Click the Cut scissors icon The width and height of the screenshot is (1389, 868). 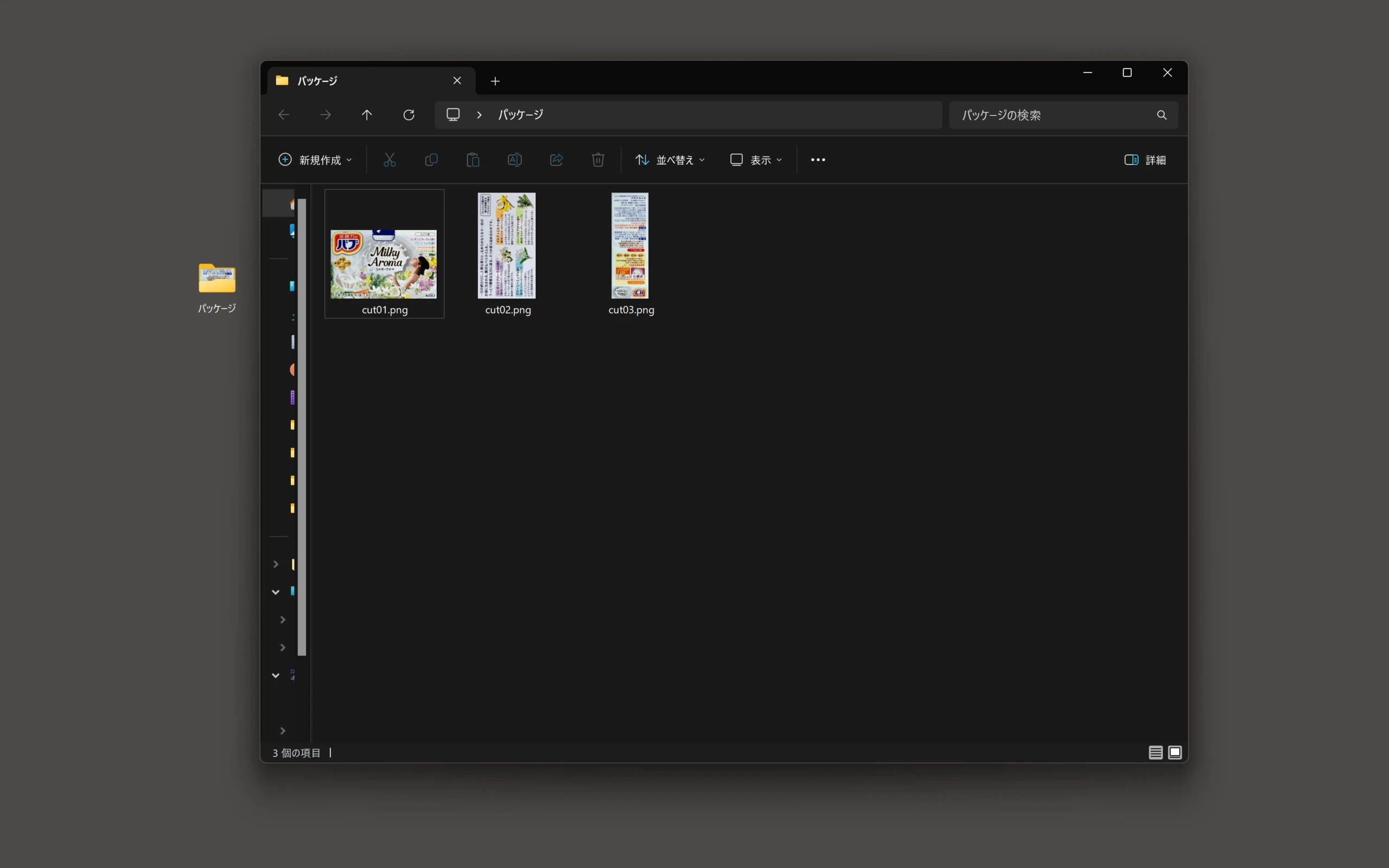tap(389, 159)
